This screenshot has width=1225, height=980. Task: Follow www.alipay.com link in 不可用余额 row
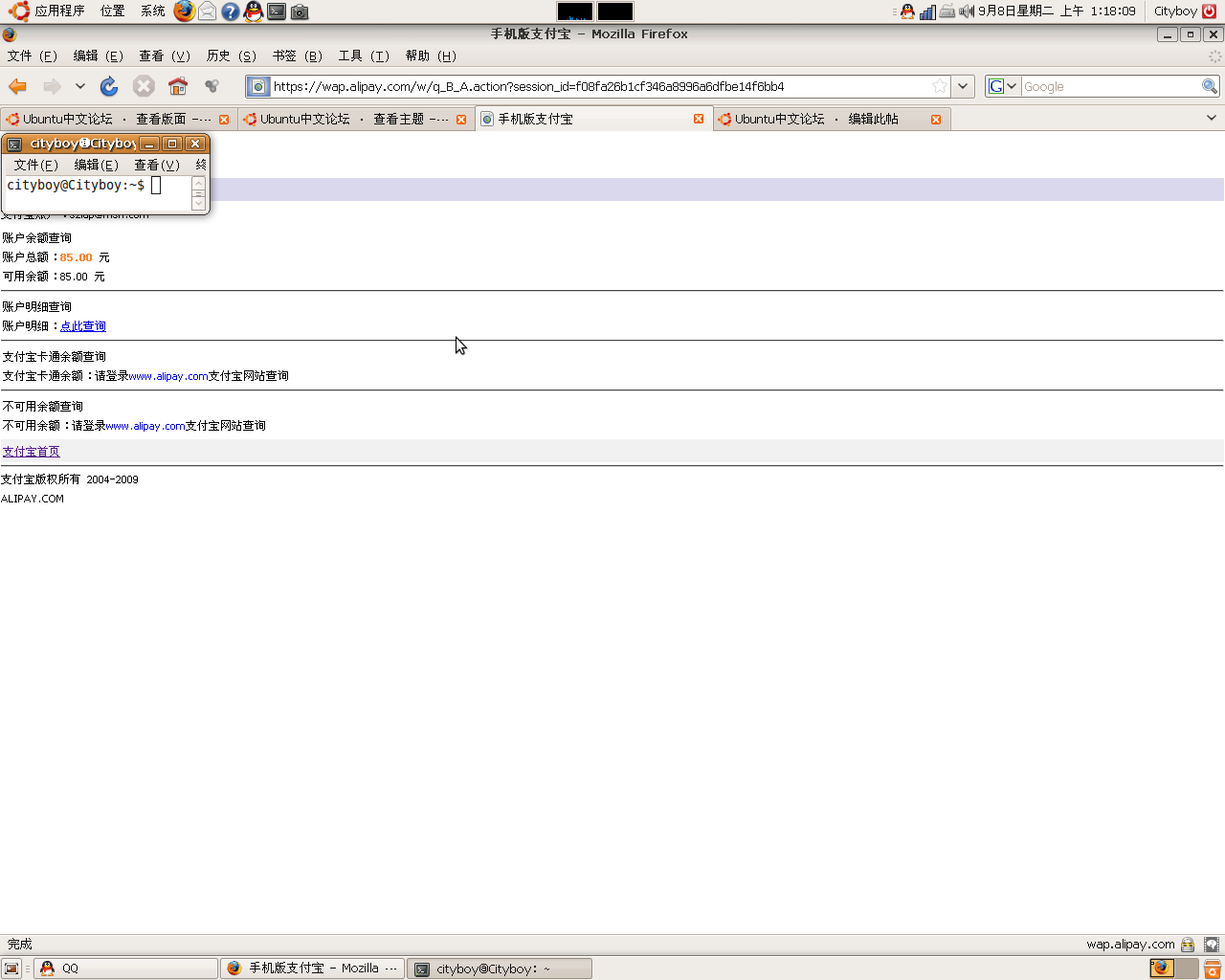click(145, 426)
